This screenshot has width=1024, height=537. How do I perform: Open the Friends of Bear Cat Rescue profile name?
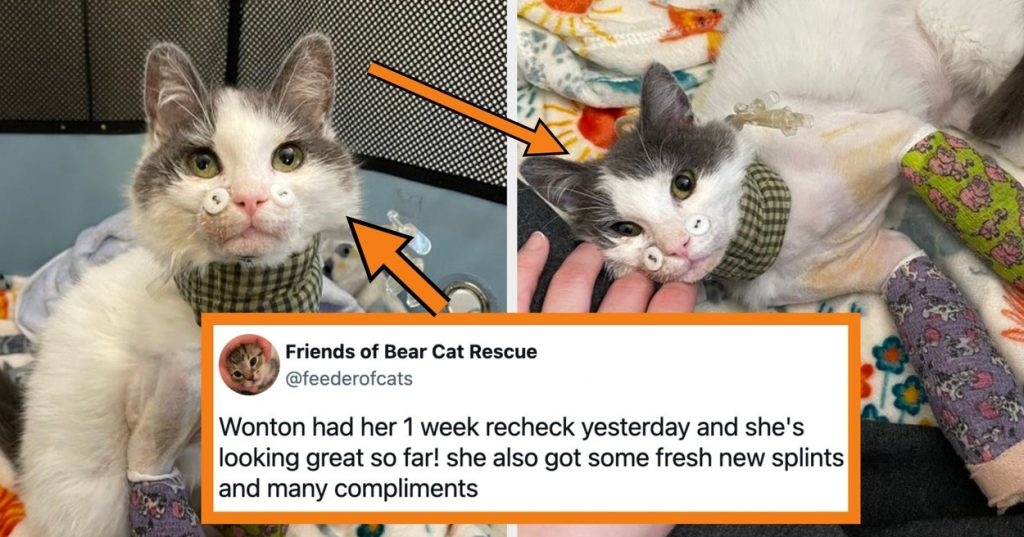(411, 351)
